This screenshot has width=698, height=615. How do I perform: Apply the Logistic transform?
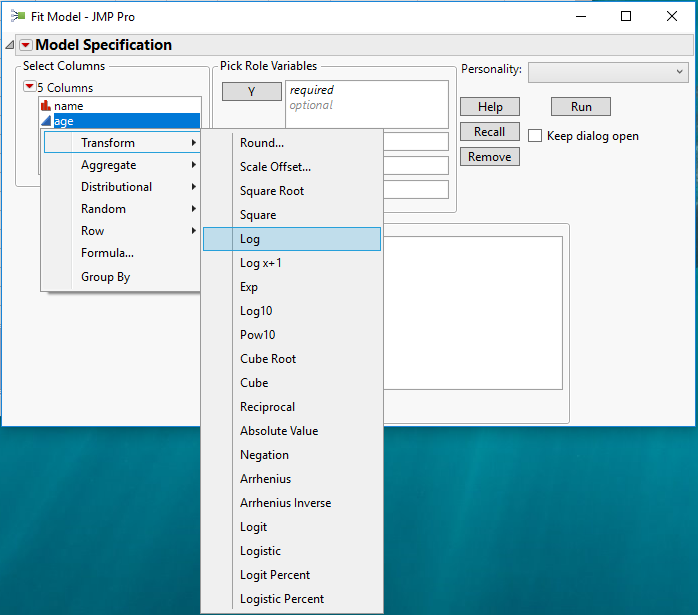(292, 551)
